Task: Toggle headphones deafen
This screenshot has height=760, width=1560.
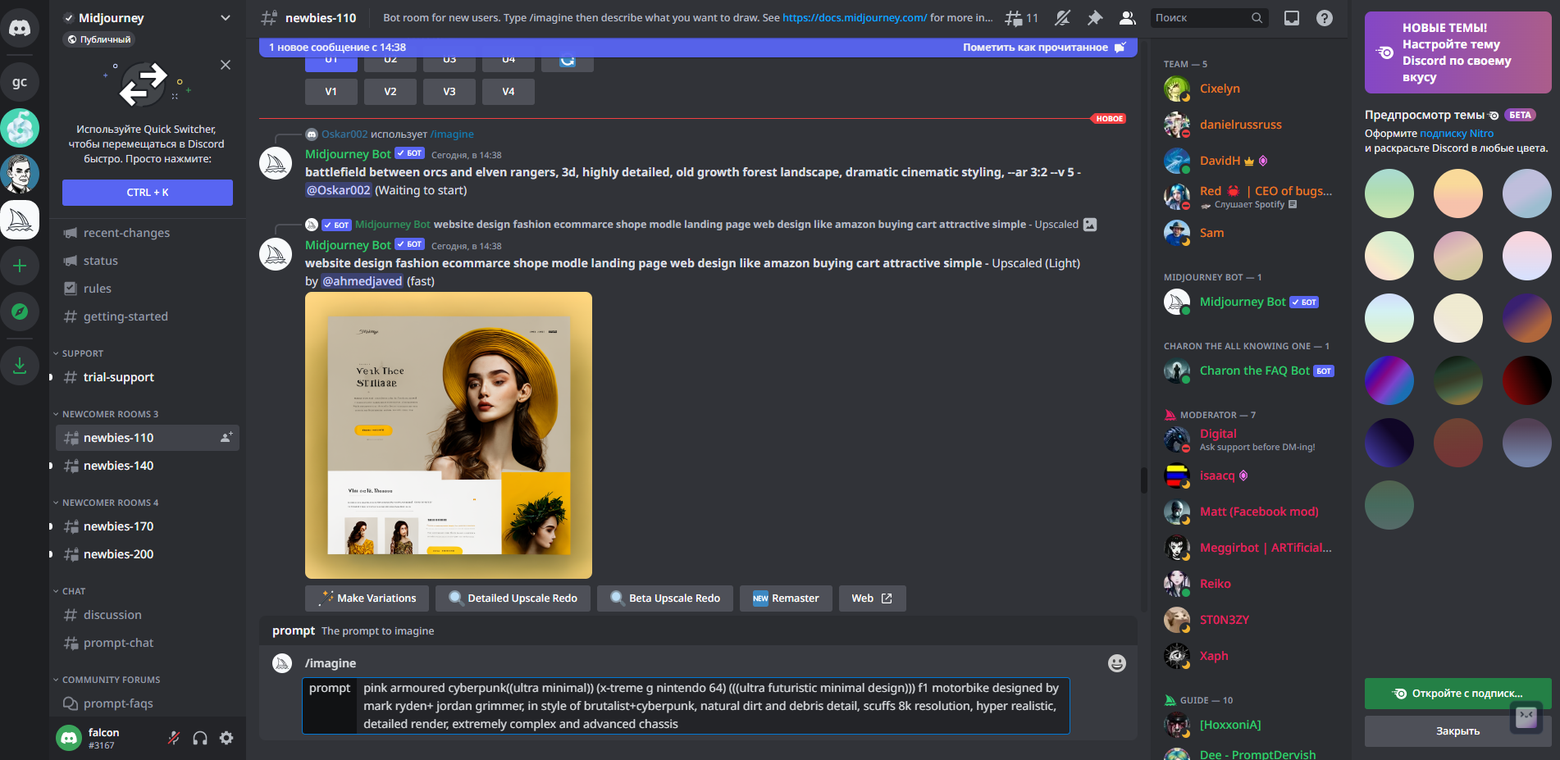Action: tap(200, 738)
